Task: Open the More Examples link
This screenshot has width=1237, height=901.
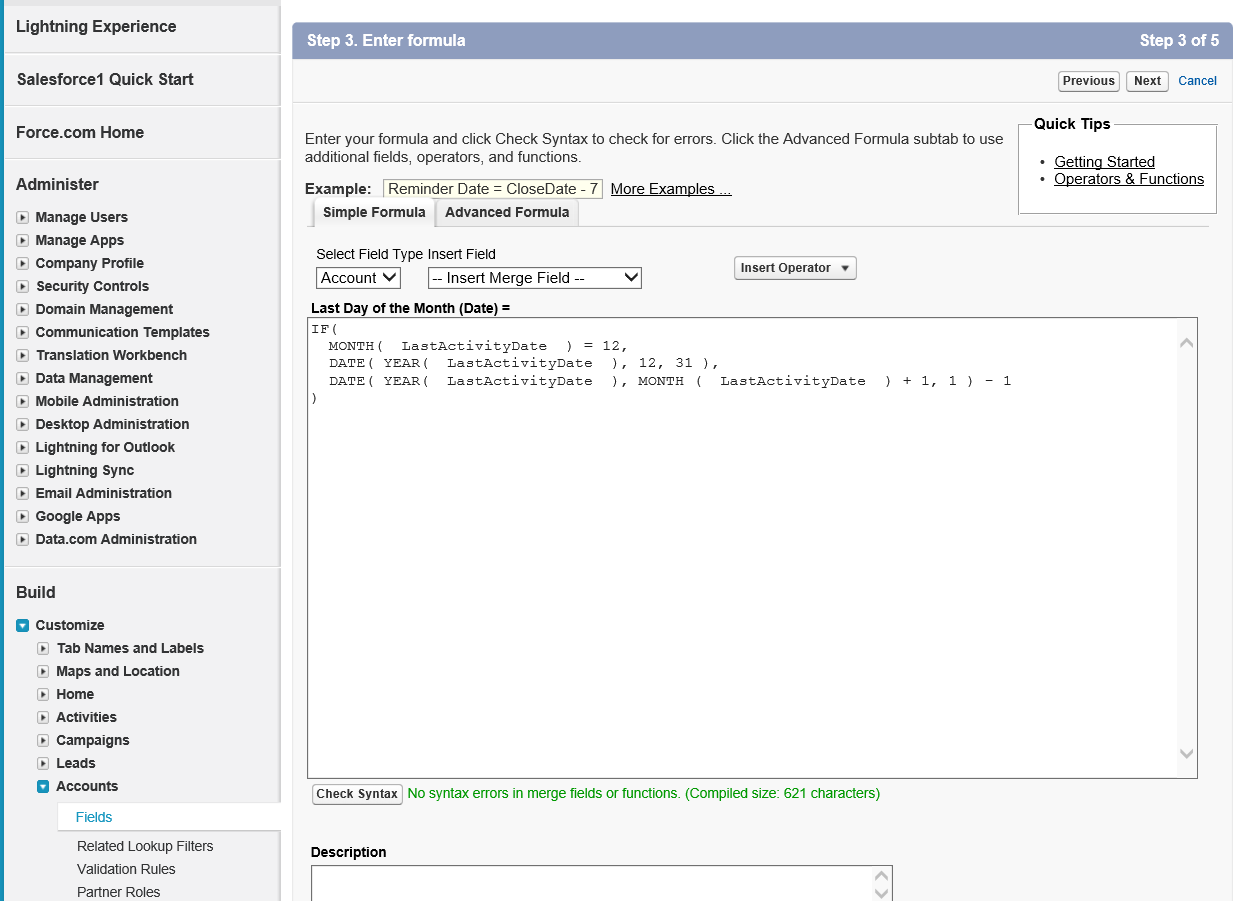Action: pos(671,189)
